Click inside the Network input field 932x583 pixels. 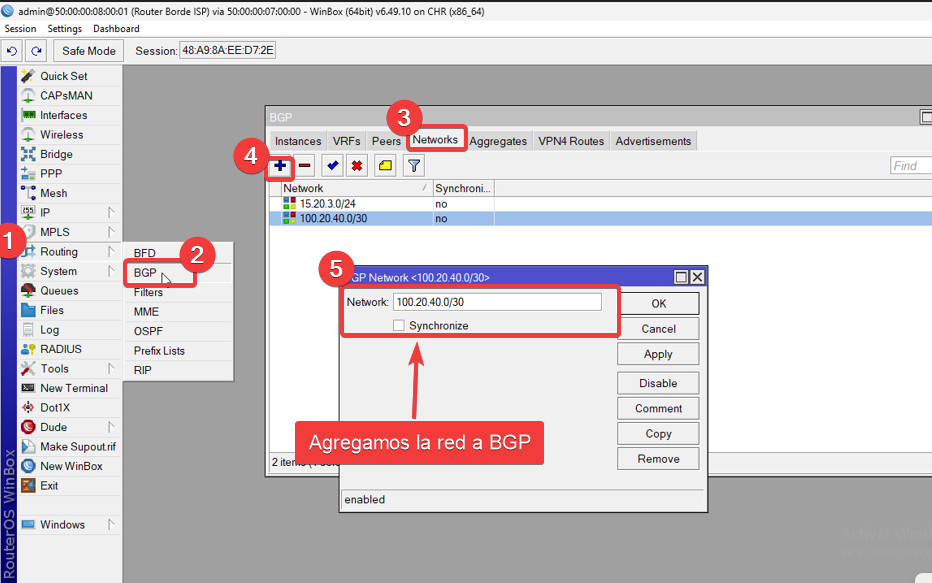(x=497, y=301)
